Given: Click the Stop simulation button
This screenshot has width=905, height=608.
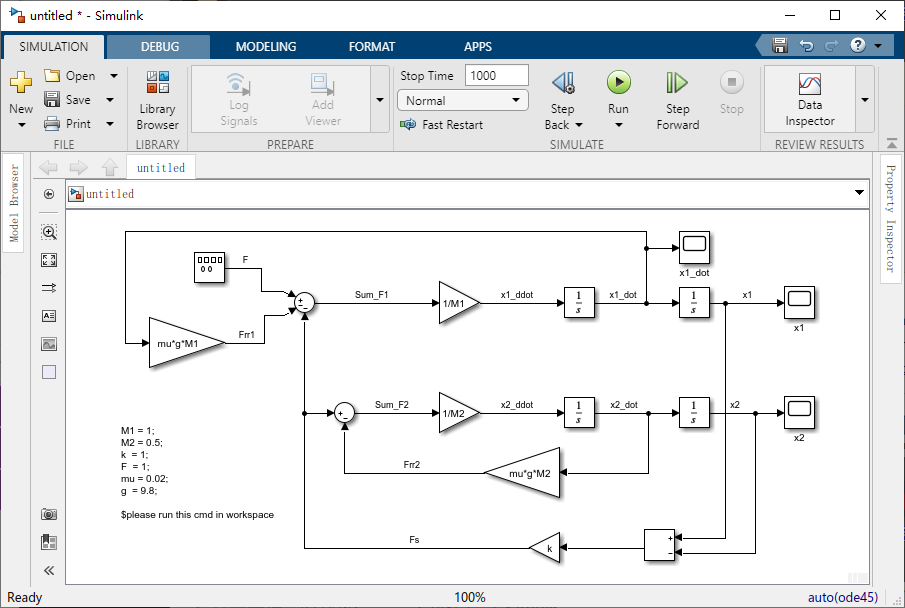Looking at the screenshot, I should [x=731, y=92].
